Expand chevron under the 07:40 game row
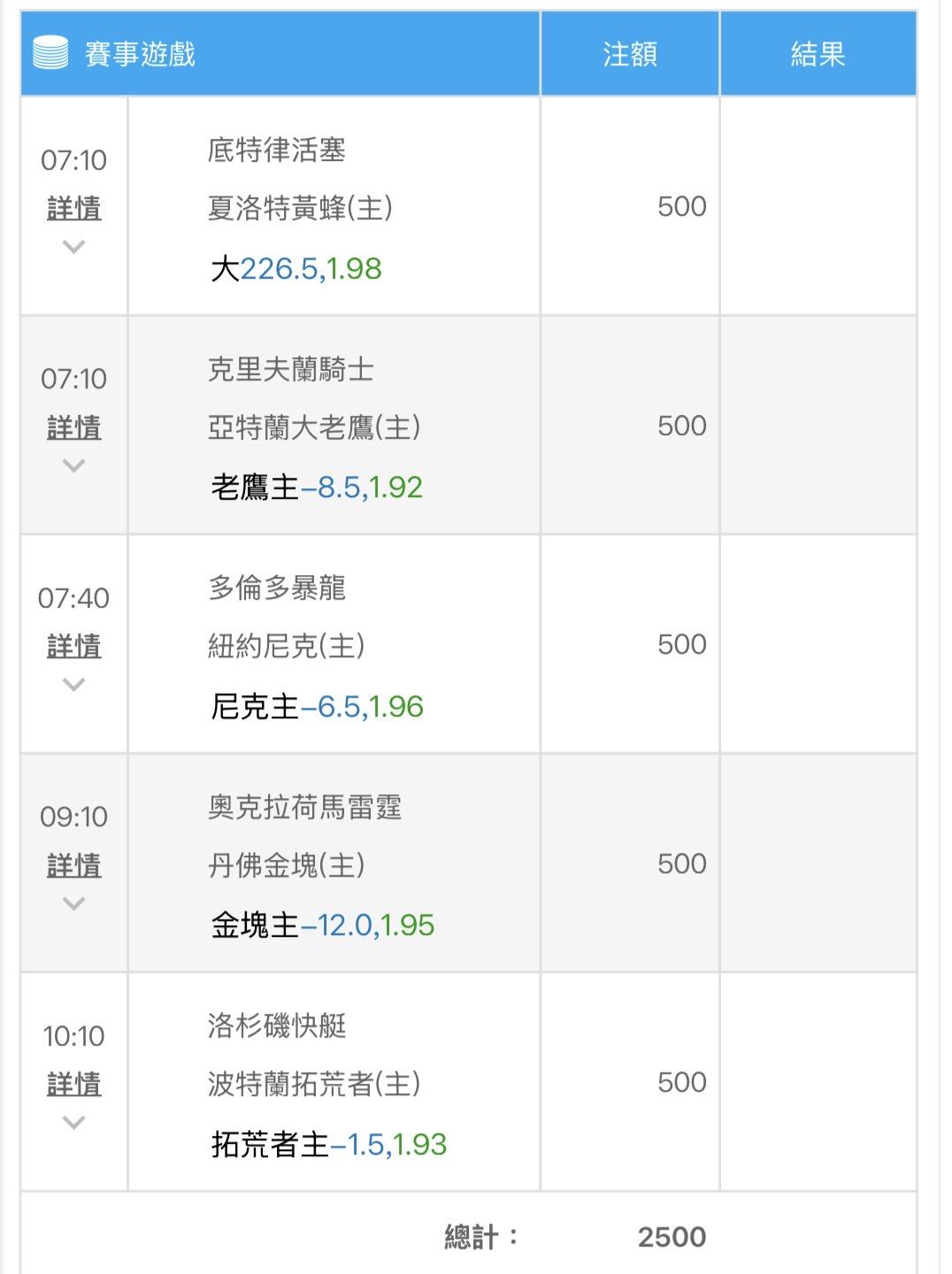Viewport: 952px width, 1274px height. pos(74,684)
